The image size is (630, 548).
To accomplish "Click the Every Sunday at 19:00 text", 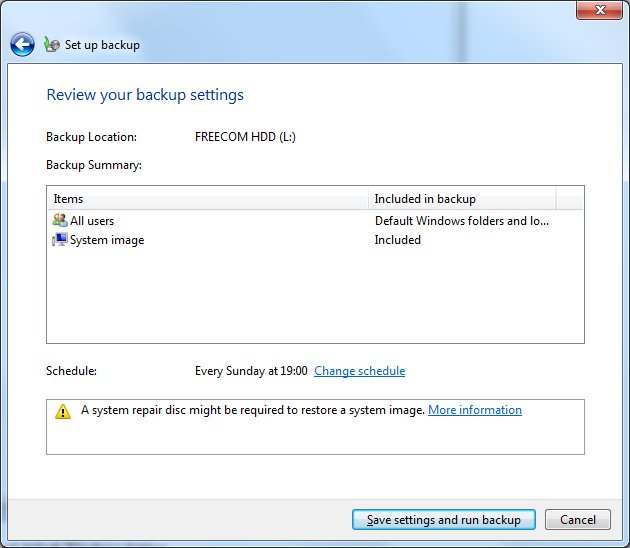I will coord(251,371).
